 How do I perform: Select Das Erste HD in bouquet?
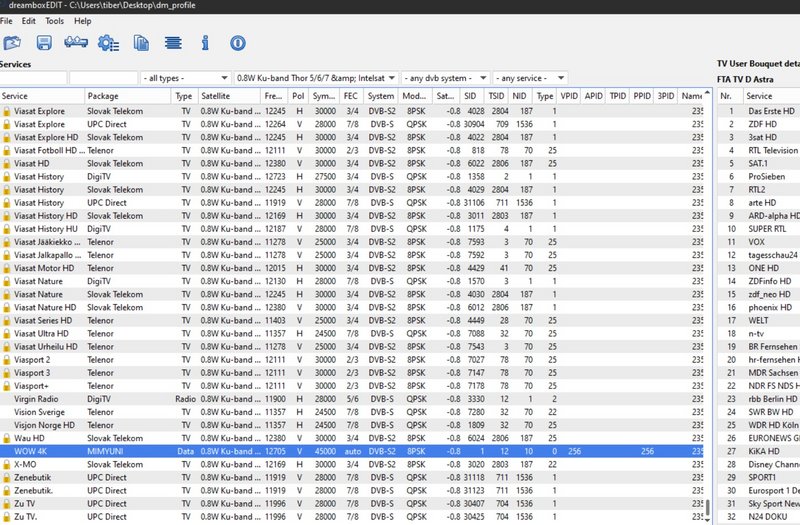pyautogui.click(x=759, y=111)
